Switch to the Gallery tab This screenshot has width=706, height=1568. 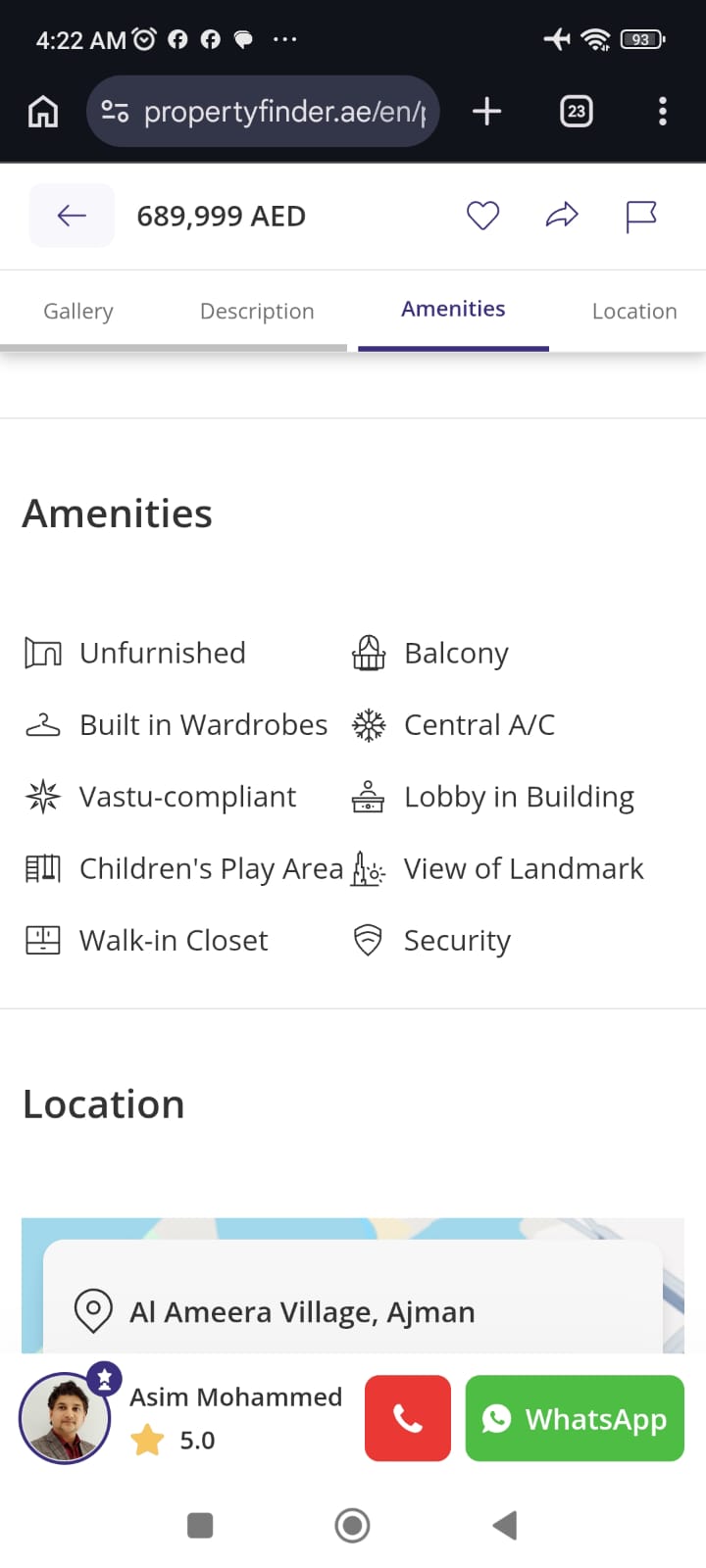tap(78, 312)
